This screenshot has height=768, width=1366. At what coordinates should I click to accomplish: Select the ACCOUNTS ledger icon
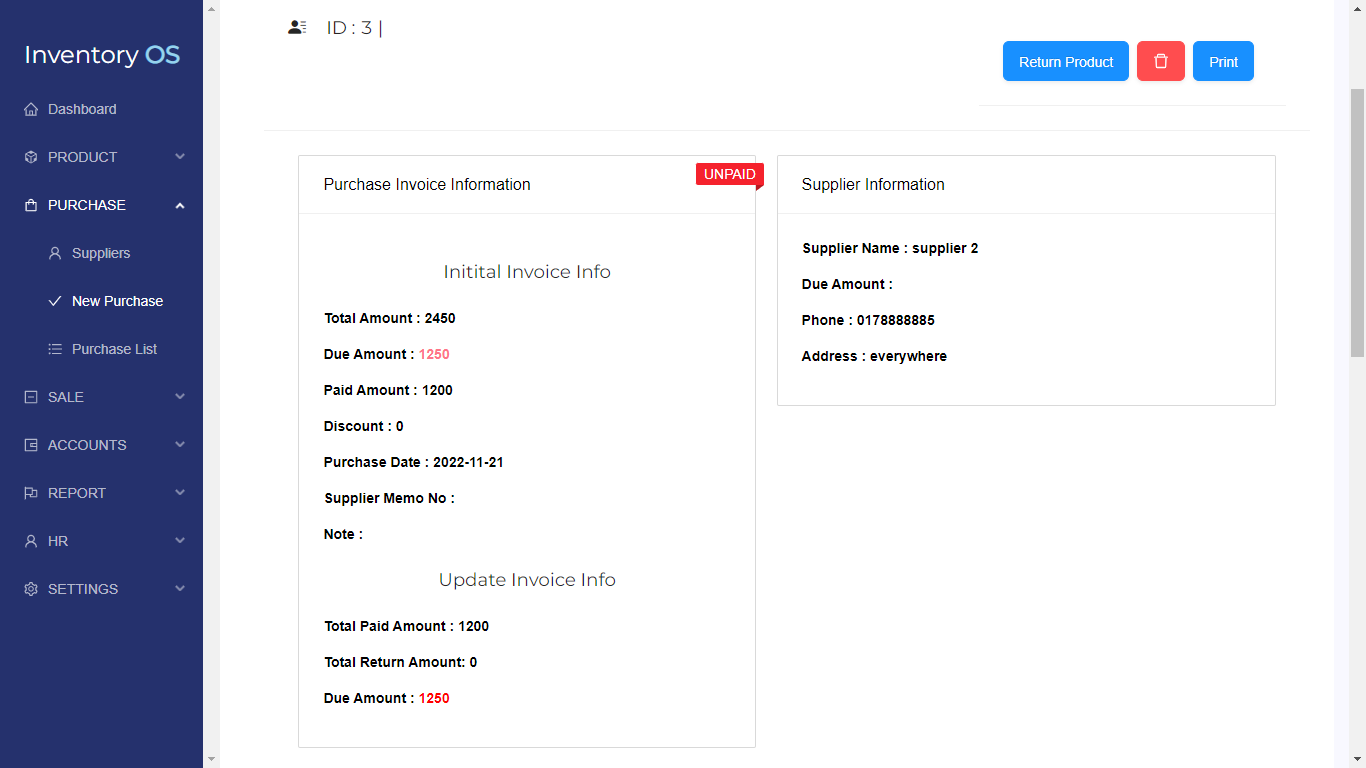tap(31, 445)
